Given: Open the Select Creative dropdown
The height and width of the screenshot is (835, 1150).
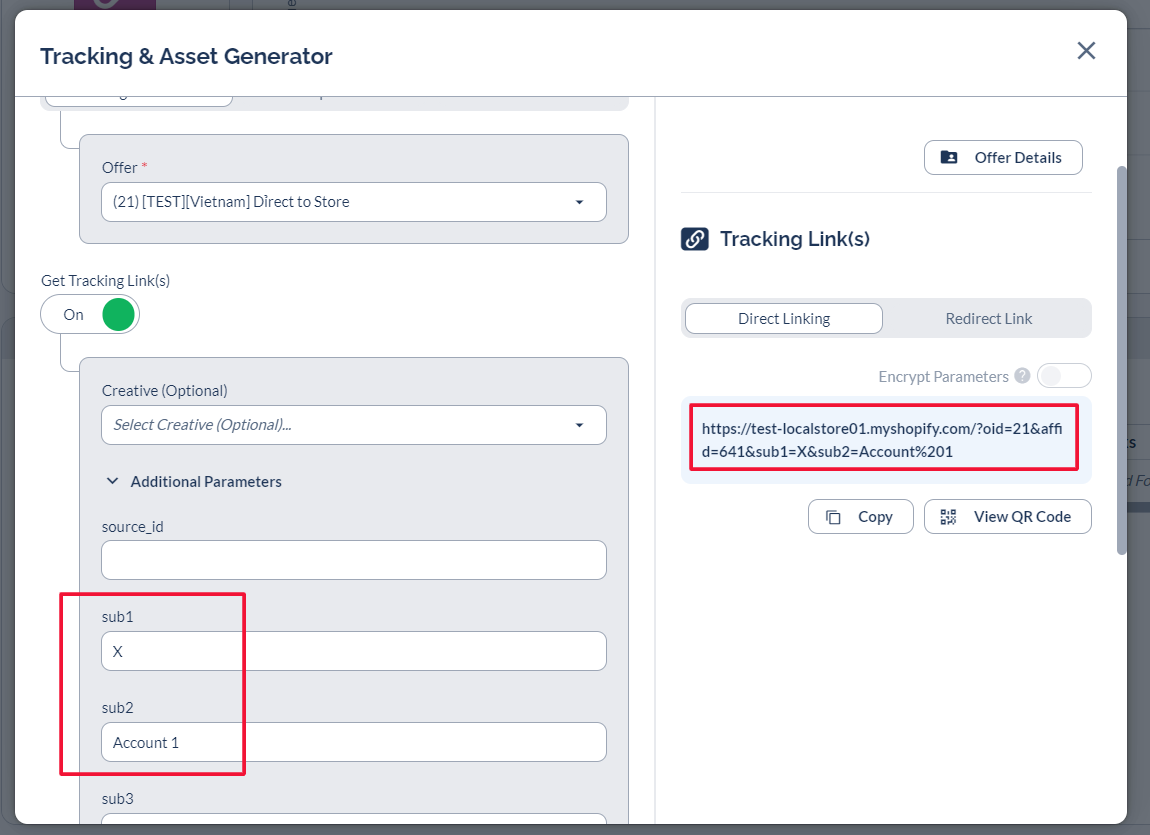Looking at the screenshot, I should (353, 425).
